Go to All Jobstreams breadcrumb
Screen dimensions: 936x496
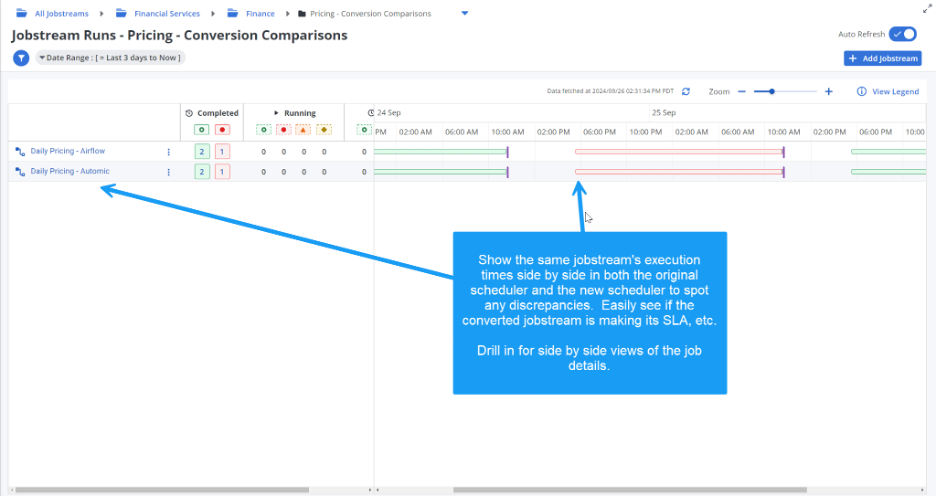(62, 14)
